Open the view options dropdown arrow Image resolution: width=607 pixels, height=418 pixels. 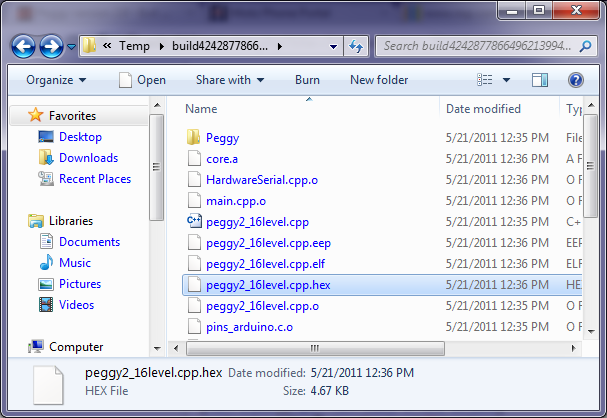(507, 80)
